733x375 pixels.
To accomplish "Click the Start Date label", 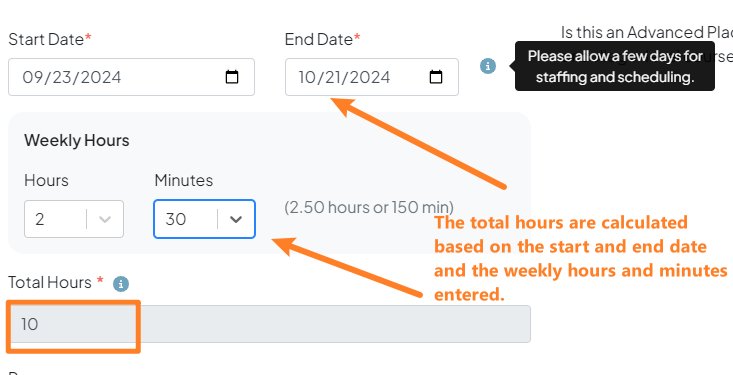I will (x=50, y=39).
